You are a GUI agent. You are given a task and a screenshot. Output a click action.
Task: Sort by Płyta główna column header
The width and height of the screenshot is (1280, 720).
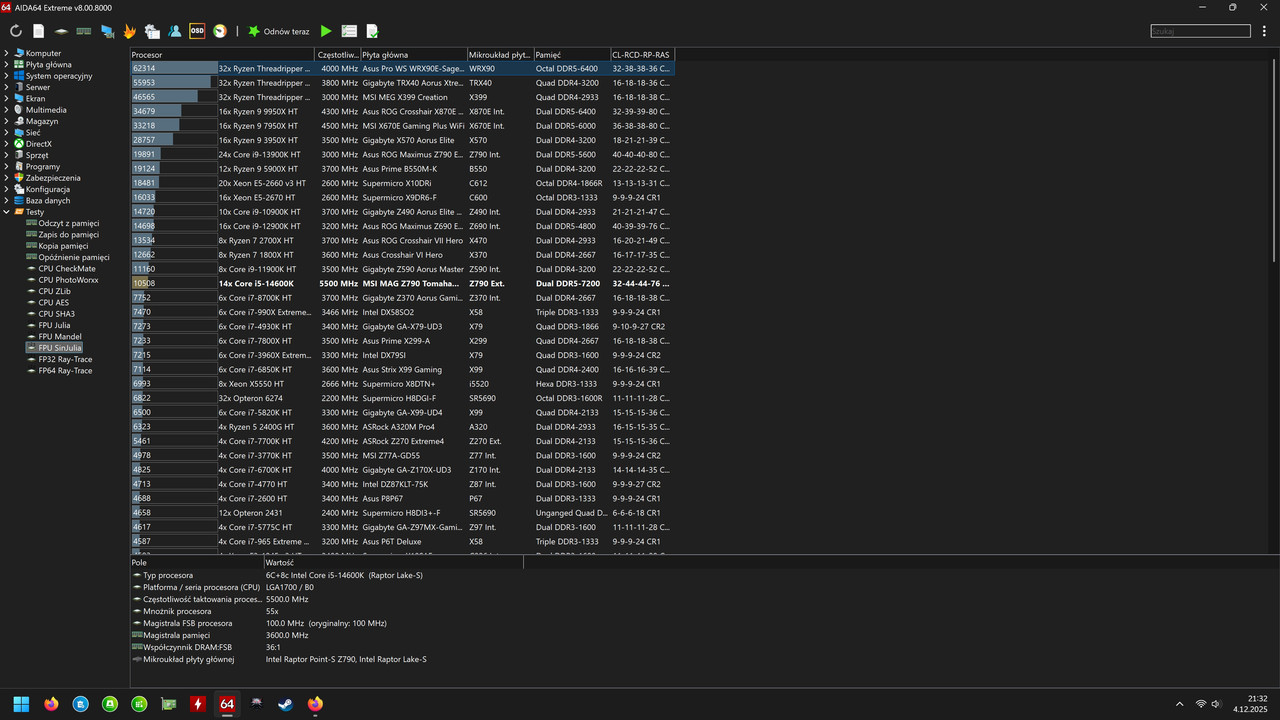(413, 55)
